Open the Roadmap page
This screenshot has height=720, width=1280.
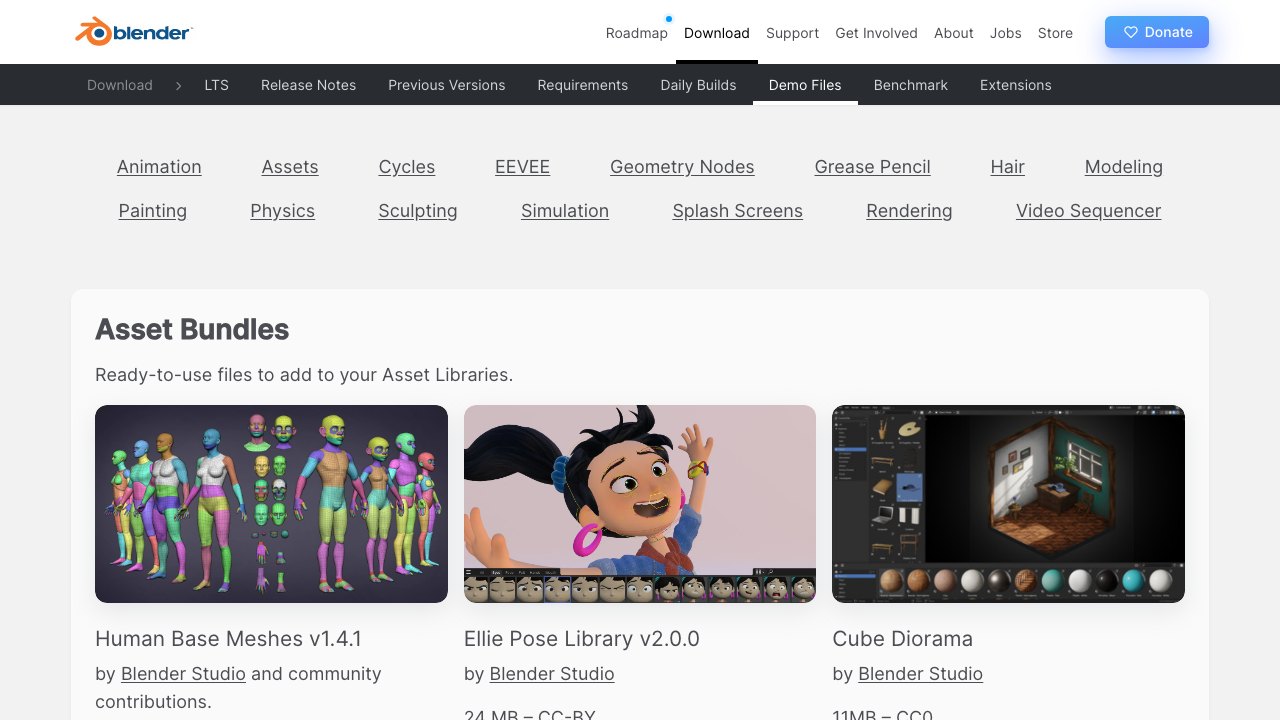(x=636, y=33)
